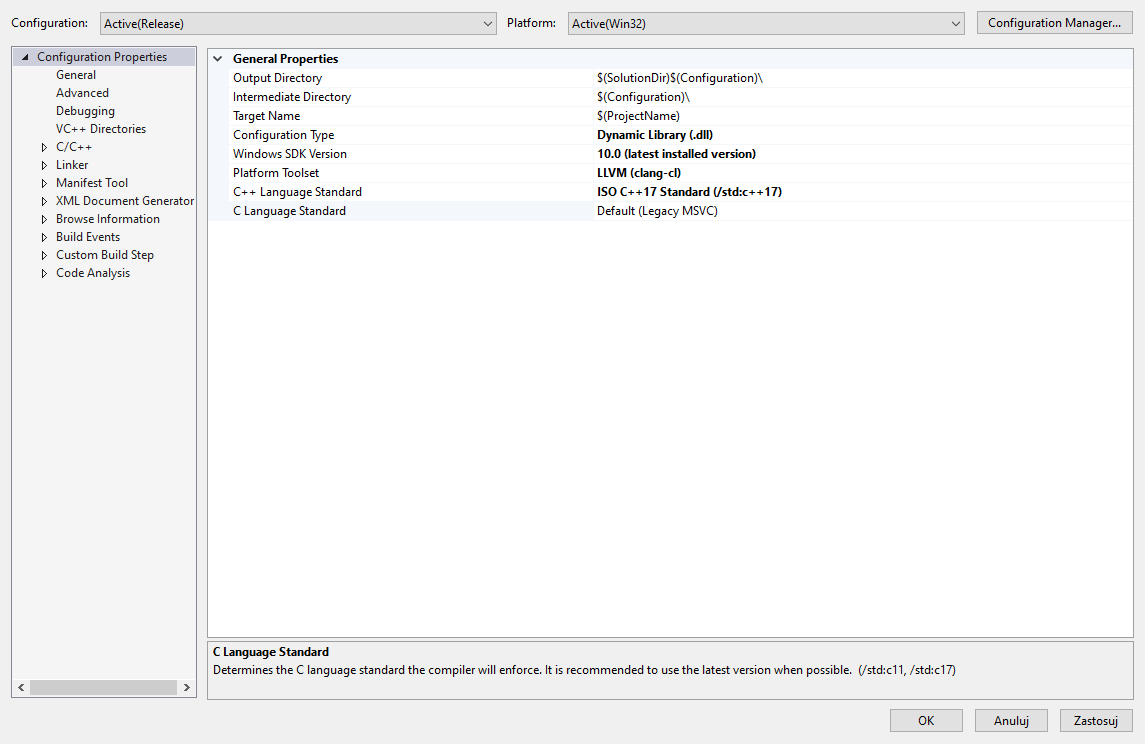Select the Advanced properties page
Viewport: 1145px width, 744px height.
[82, 93]
